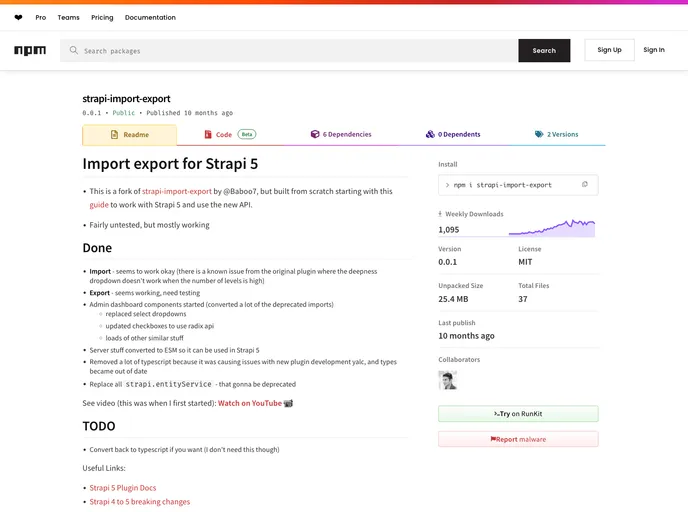Click the weekly downloads sparkline chart
Image resolution: width=688 pixels, height=512 pixels.
552,228
